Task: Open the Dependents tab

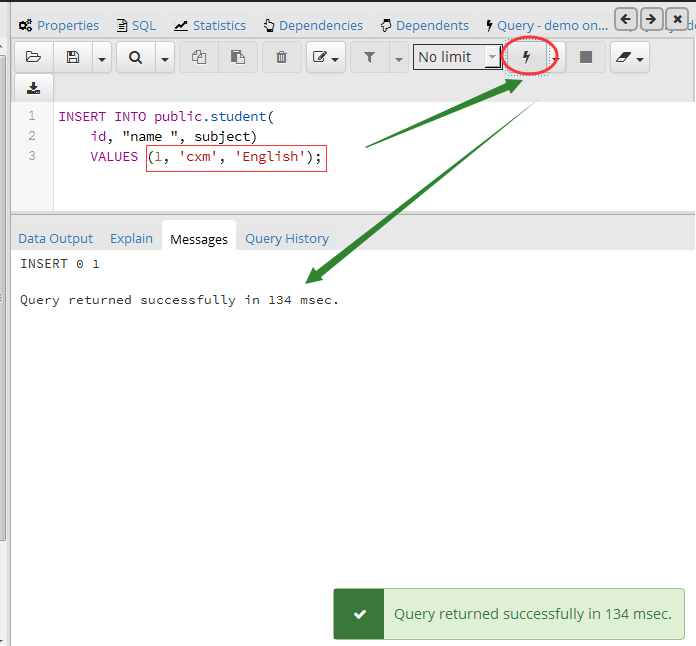Action: click(x=425, y=25)
